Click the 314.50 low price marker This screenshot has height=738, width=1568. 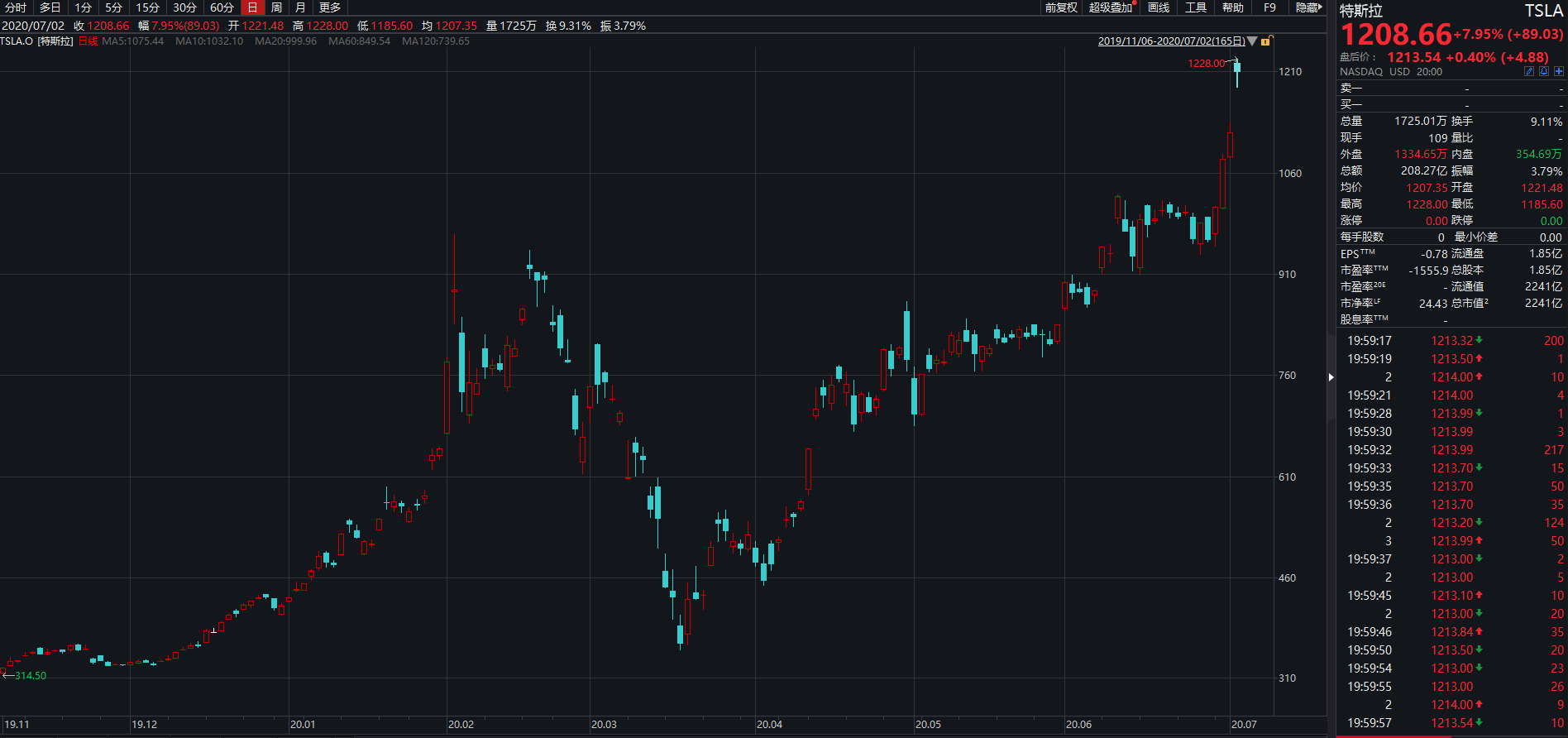(30, 676)
